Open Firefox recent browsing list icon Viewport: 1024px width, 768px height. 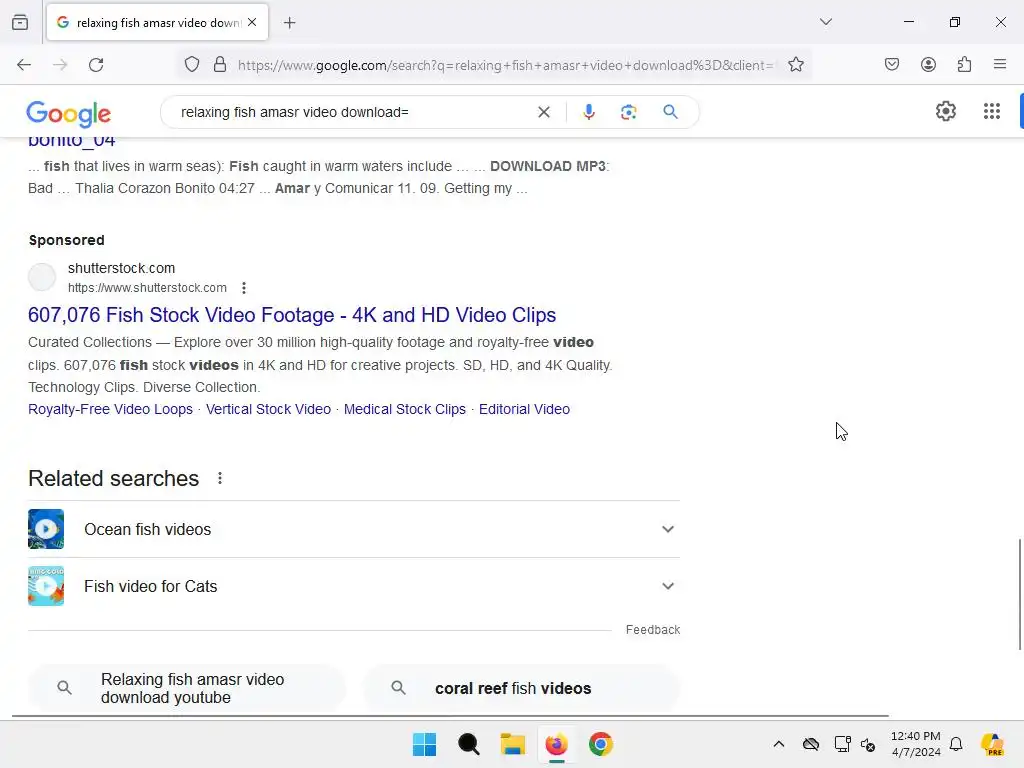tap(20, 22)
